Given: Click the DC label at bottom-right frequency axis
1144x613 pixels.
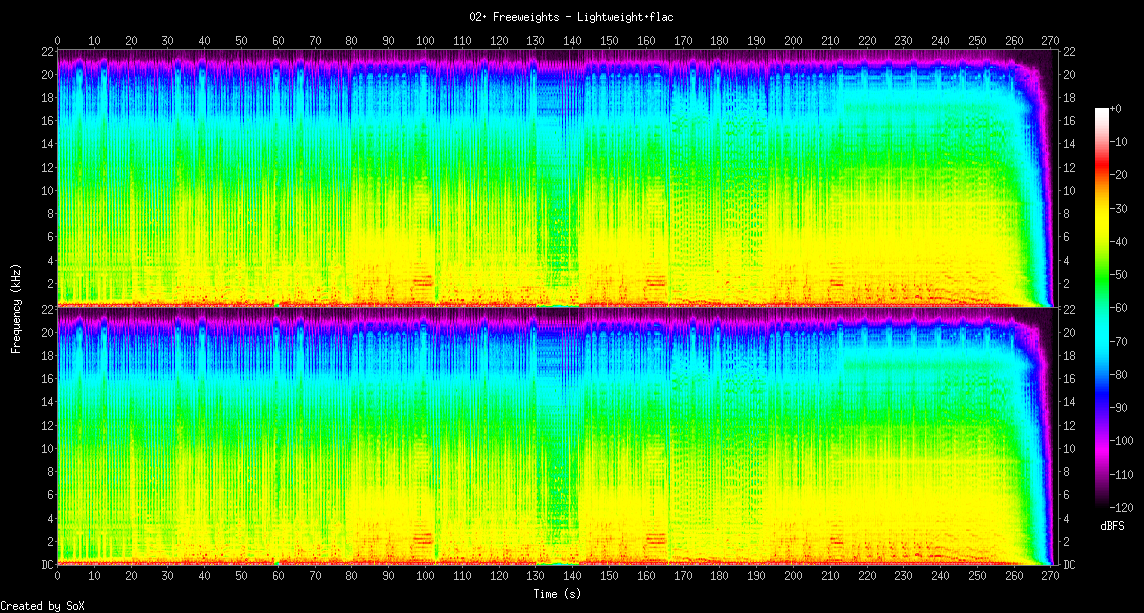Looking at the screenshot, I should 1069,564.
